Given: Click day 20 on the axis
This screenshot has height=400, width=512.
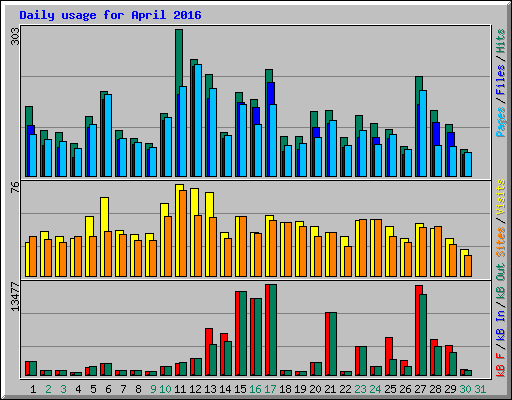Looking at the screenshot, I should 315,389.
